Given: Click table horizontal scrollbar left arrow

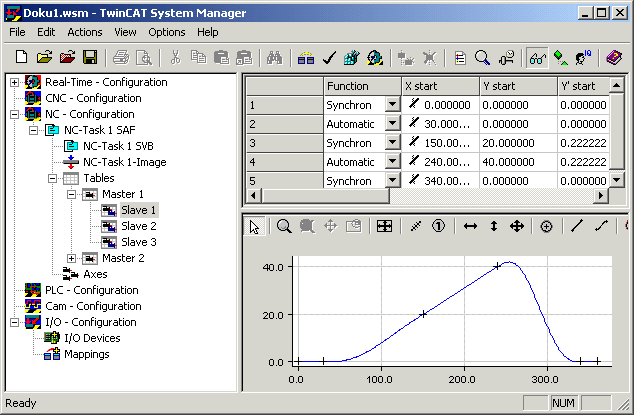Looking at the screenshot, I should click(254, 196).
